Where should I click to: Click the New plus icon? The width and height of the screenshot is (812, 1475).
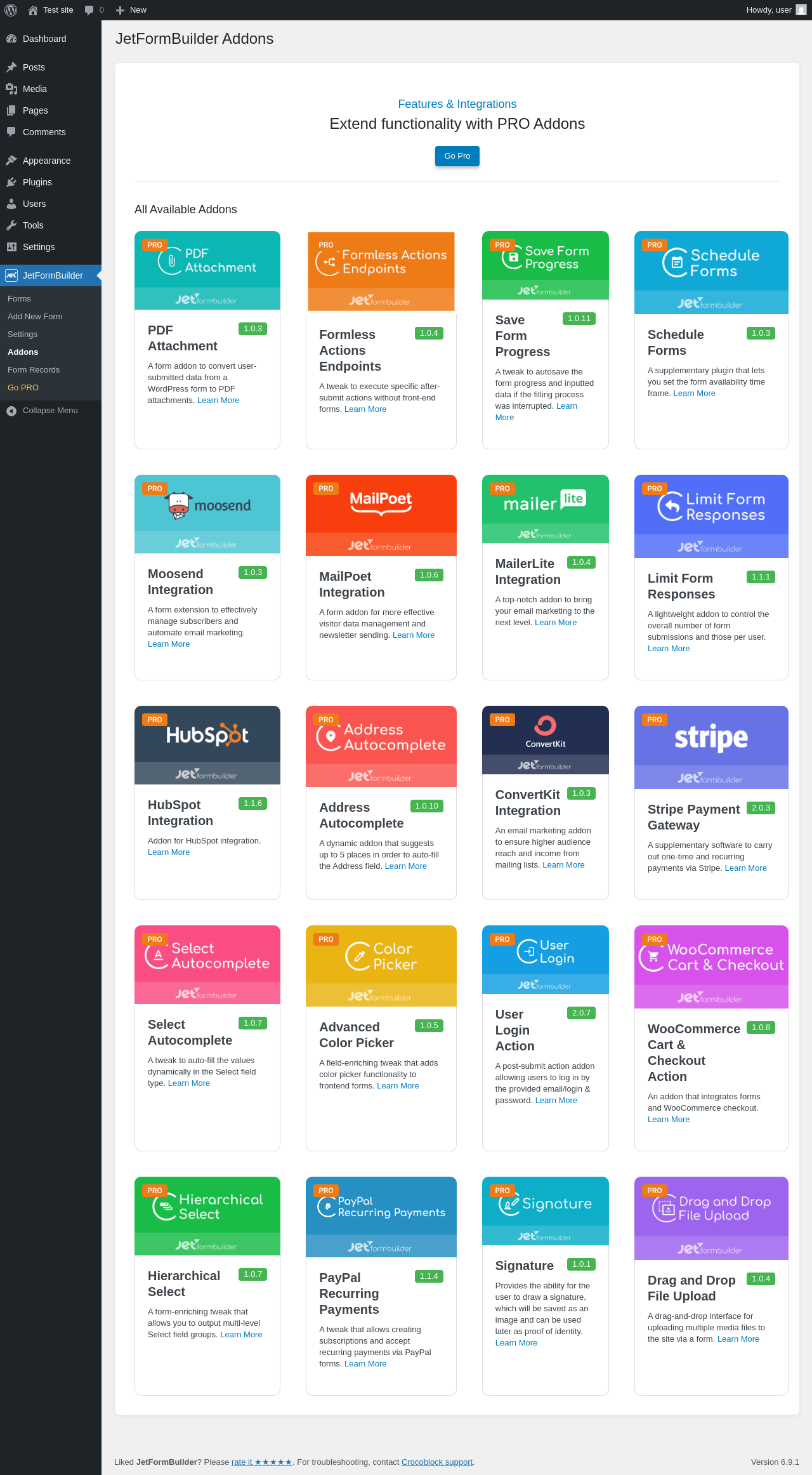(120, 10)
